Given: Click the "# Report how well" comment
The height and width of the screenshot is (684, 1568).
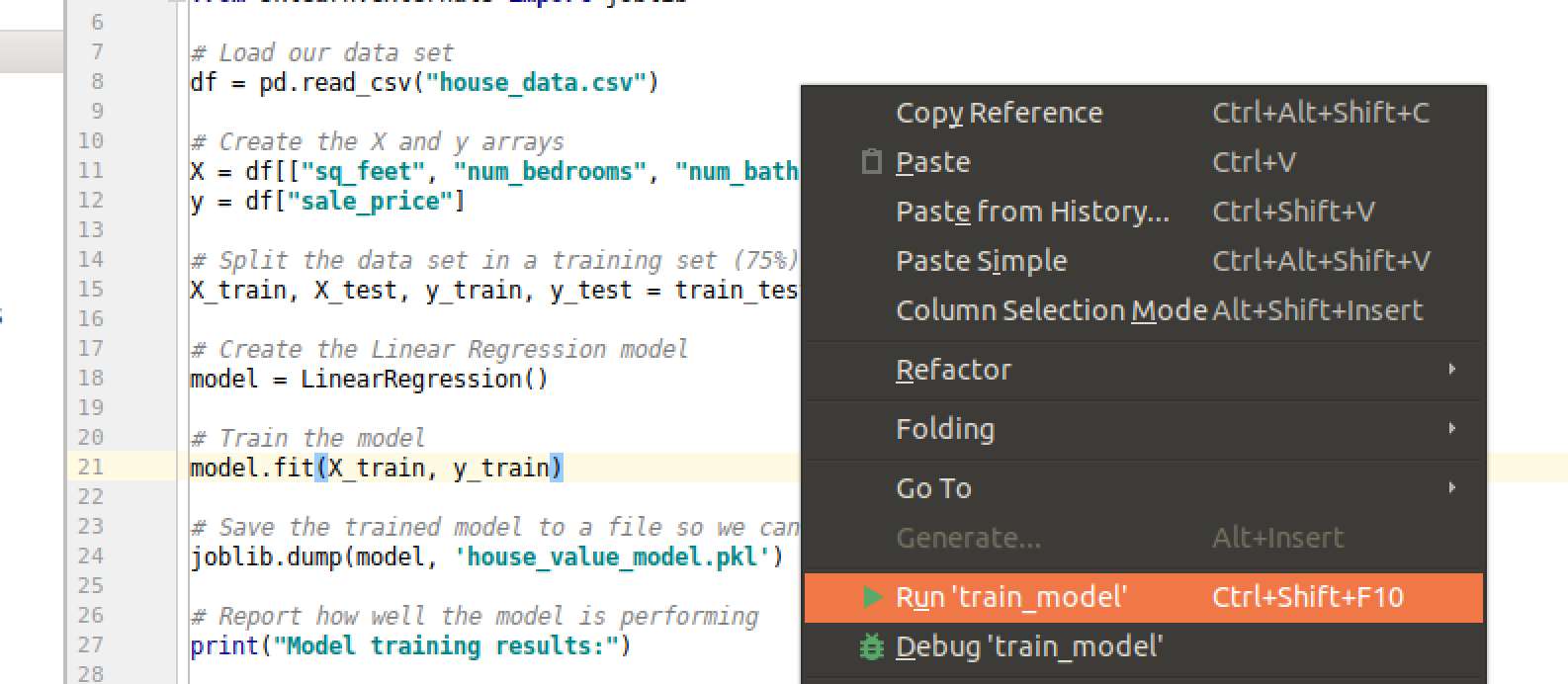Looking at the screenshot, I should (x=475, y=616).
